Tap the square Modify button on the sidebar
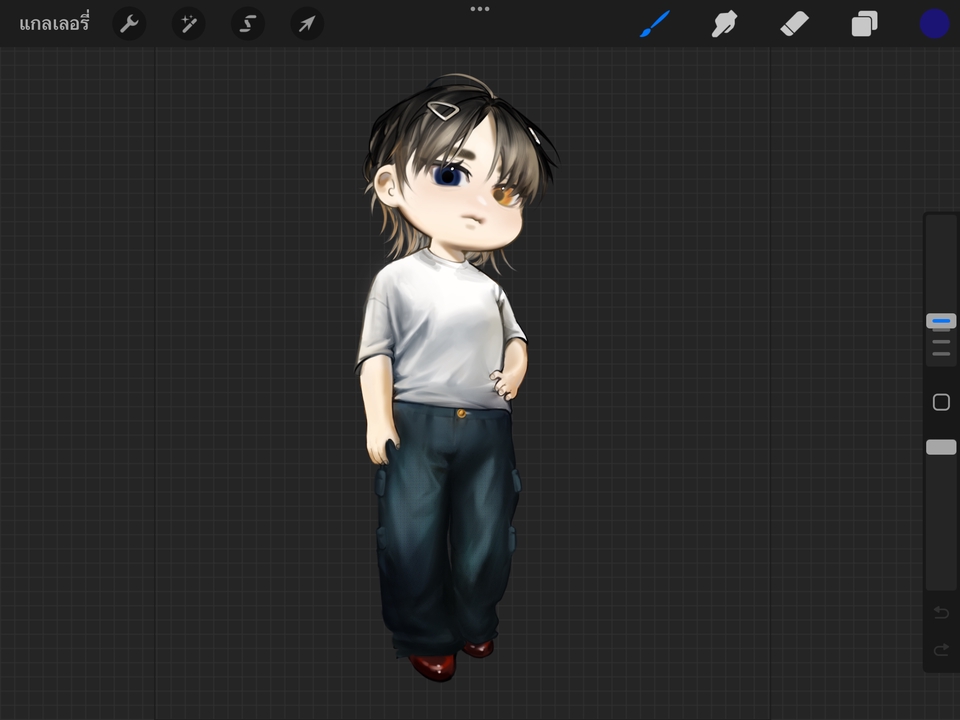This screenshot has width=960, height=720. coord(940,400)
